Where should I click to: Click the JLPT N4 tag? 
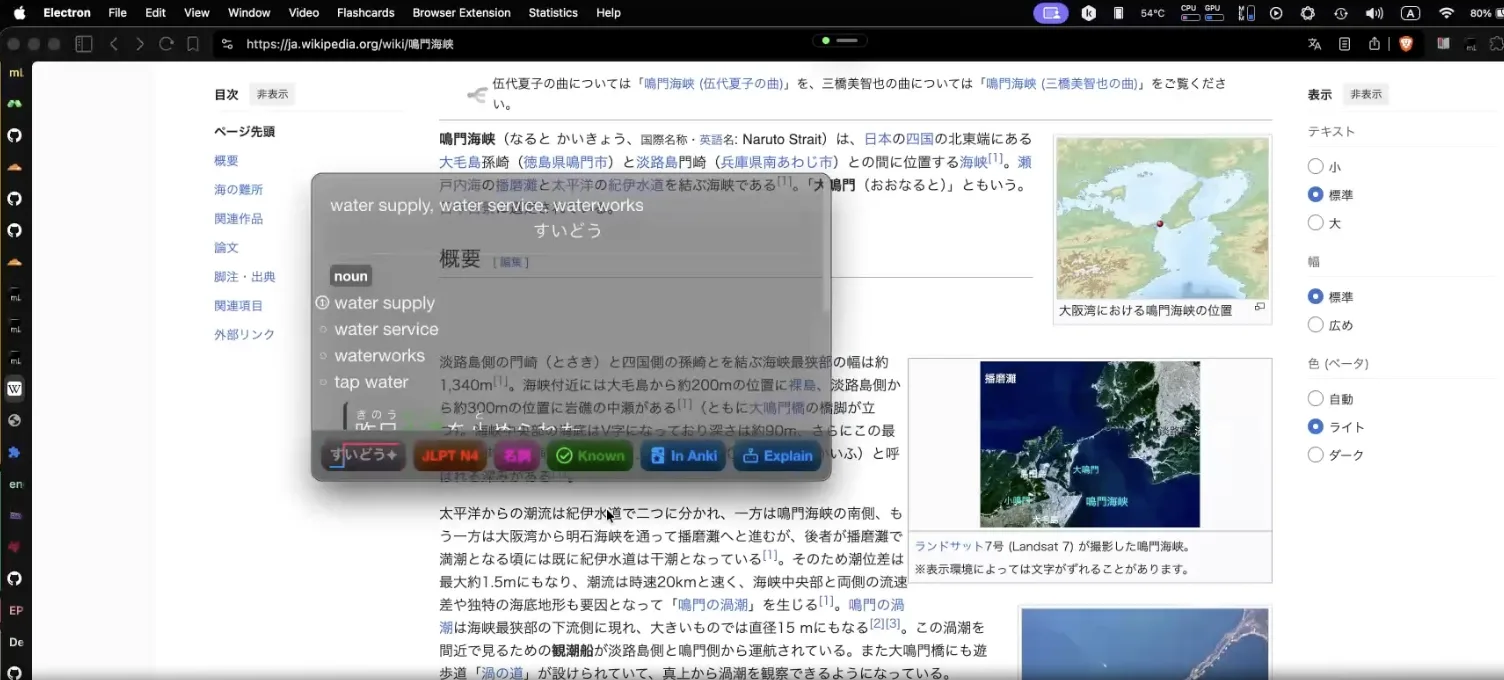coord(450,456)
